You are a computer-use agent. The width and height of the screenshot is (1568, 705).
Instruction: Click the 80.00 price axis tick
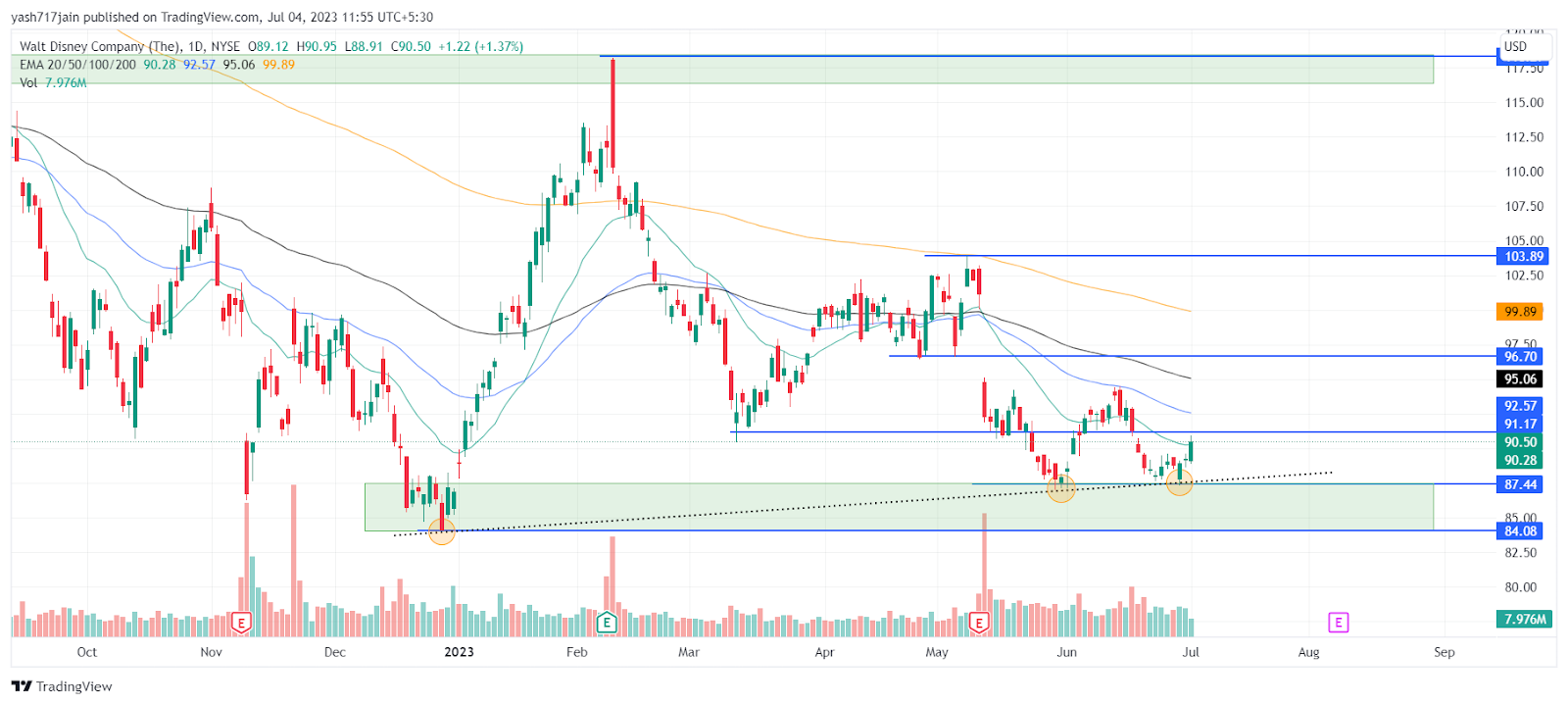coord(1521,587)
